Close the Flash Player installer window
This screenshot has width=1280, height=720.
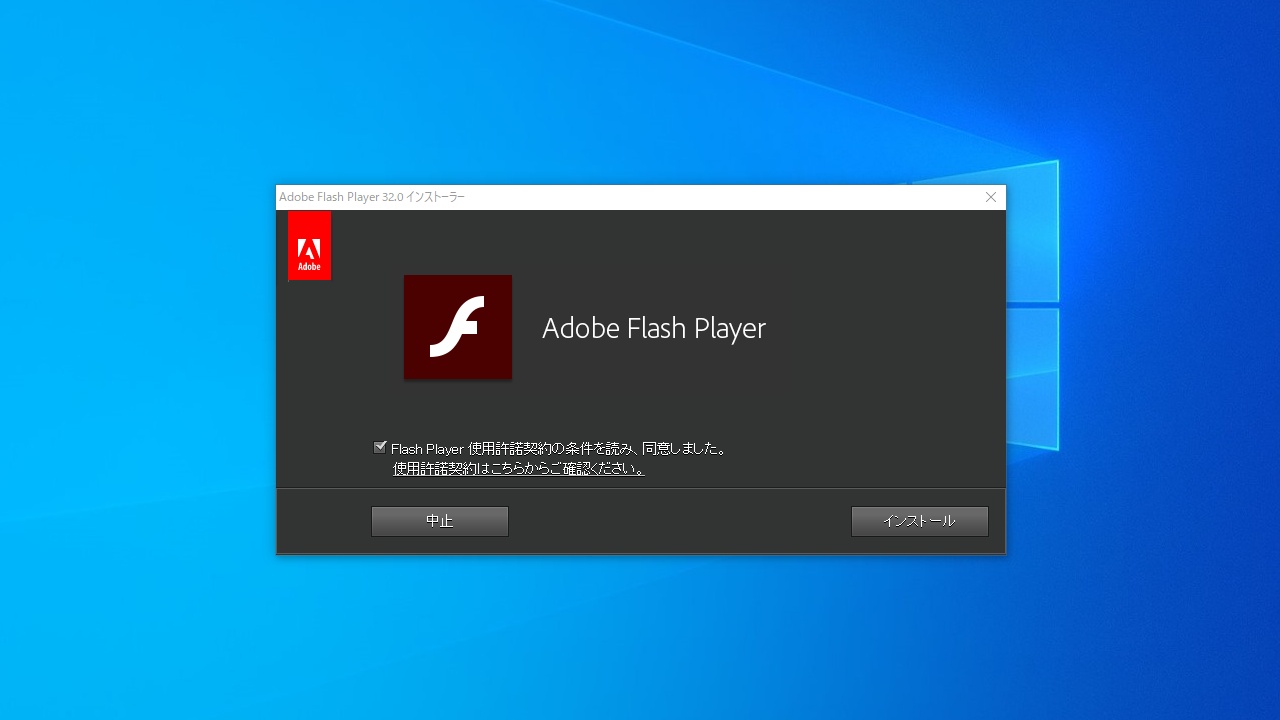[990, 197]
